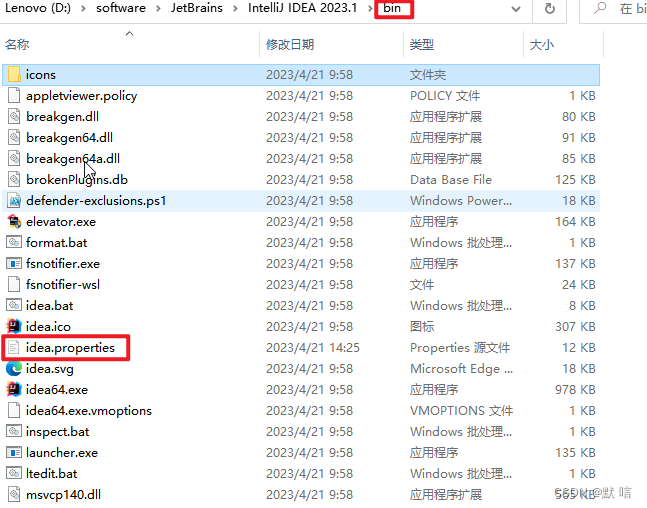Select the defender-exclusions.ps1 file name
The width and height of the screenshot is (647, 508).
pyautogui.click(x=96, y=201)
